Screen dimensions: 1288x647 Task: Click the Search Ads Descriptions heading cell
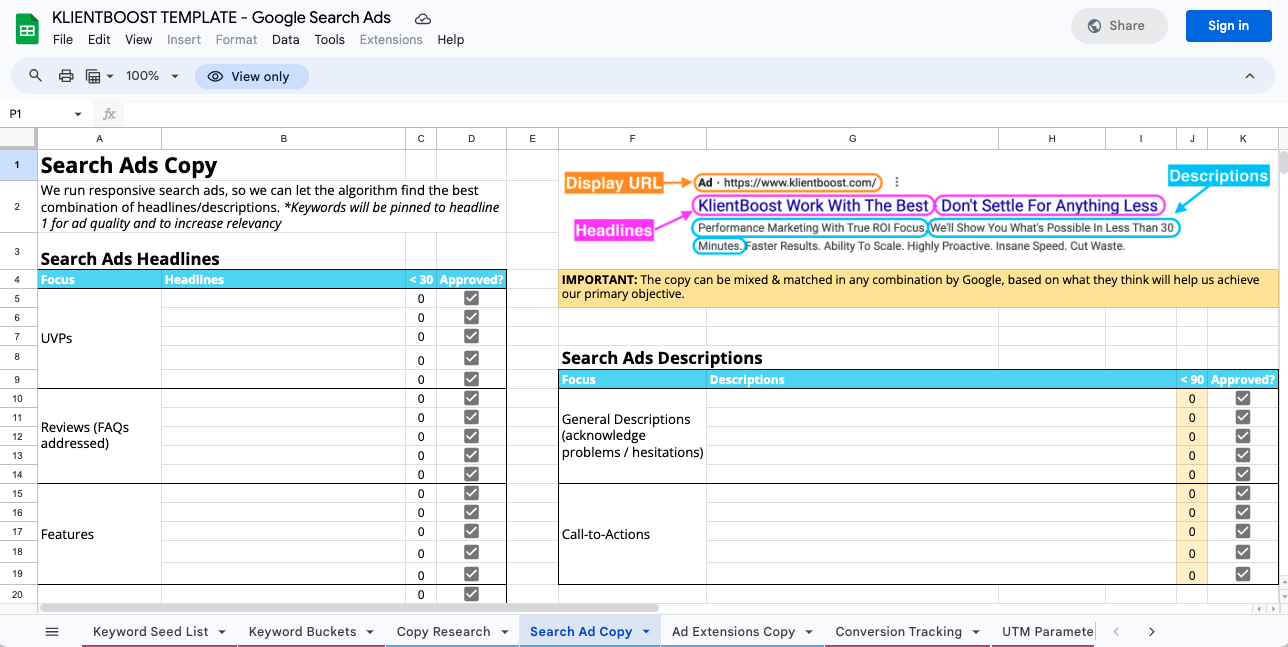pos(662,358)
